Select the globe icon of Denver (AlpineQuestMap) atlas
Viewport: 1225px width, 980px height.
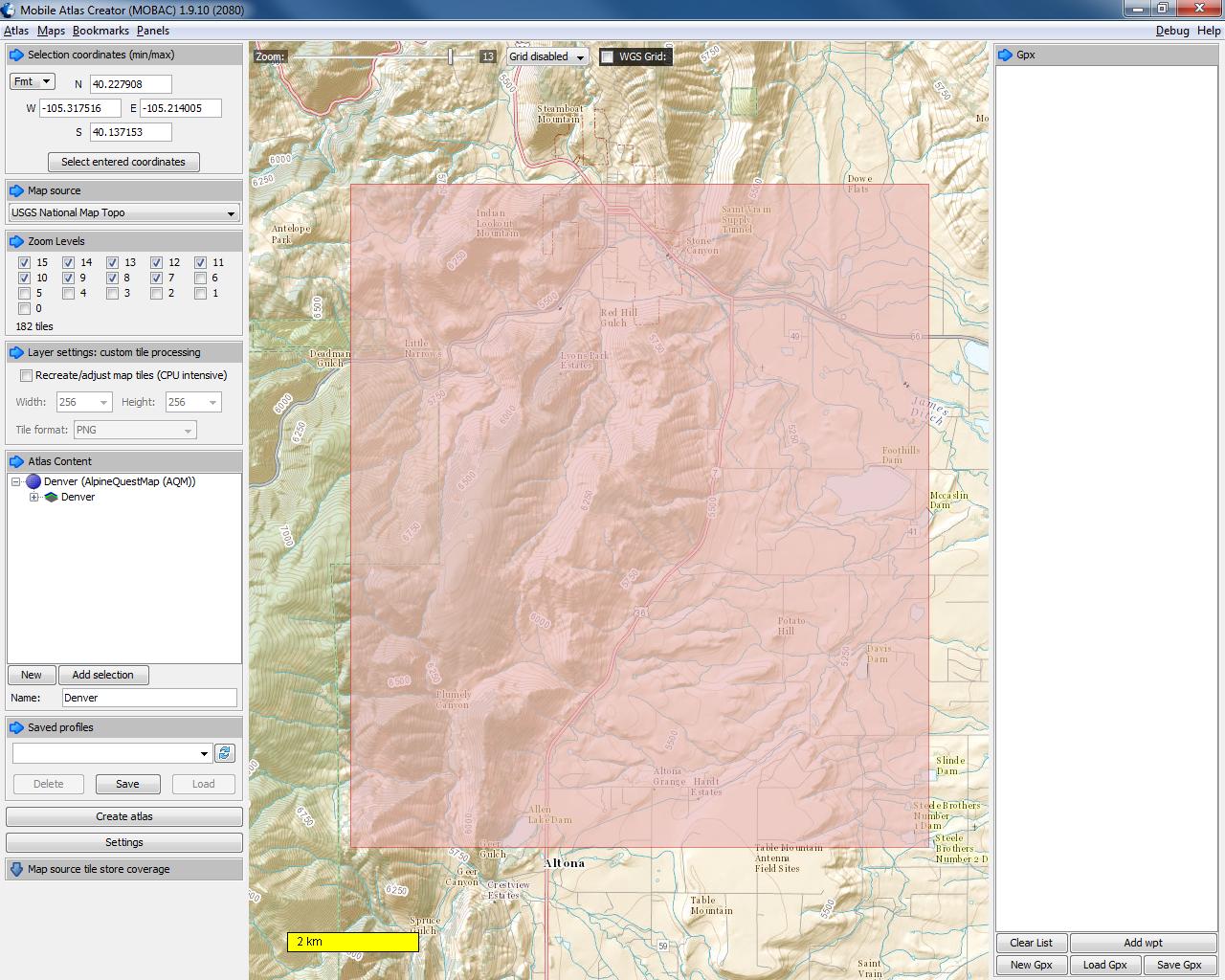click(33, 481)
